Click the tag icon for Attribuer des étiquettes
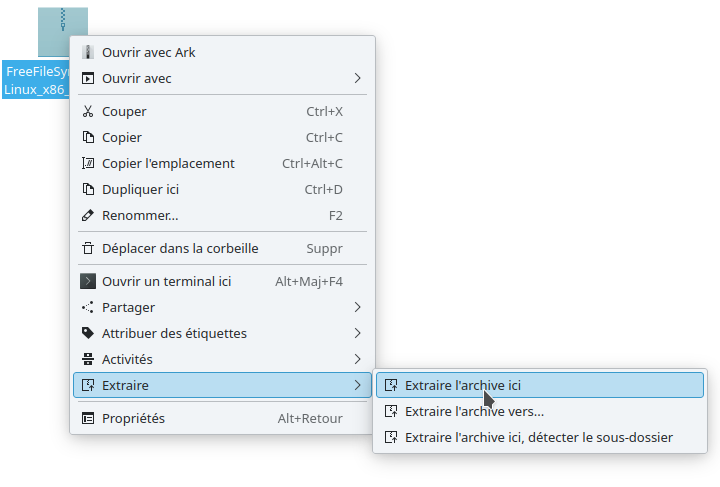 pos(88,334)
